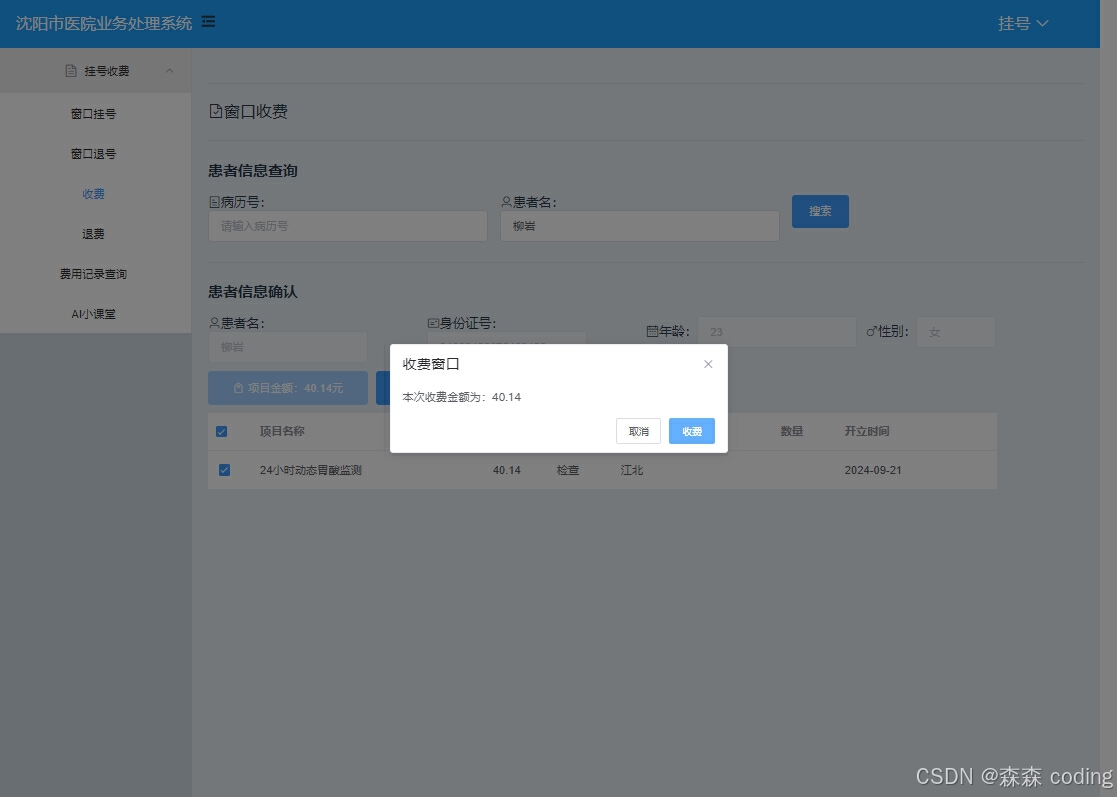This screenshot has height=797, width=1117.
Task: Click the document icon next to 挂号收费 sidebar entry
Action: click(69, 70)
